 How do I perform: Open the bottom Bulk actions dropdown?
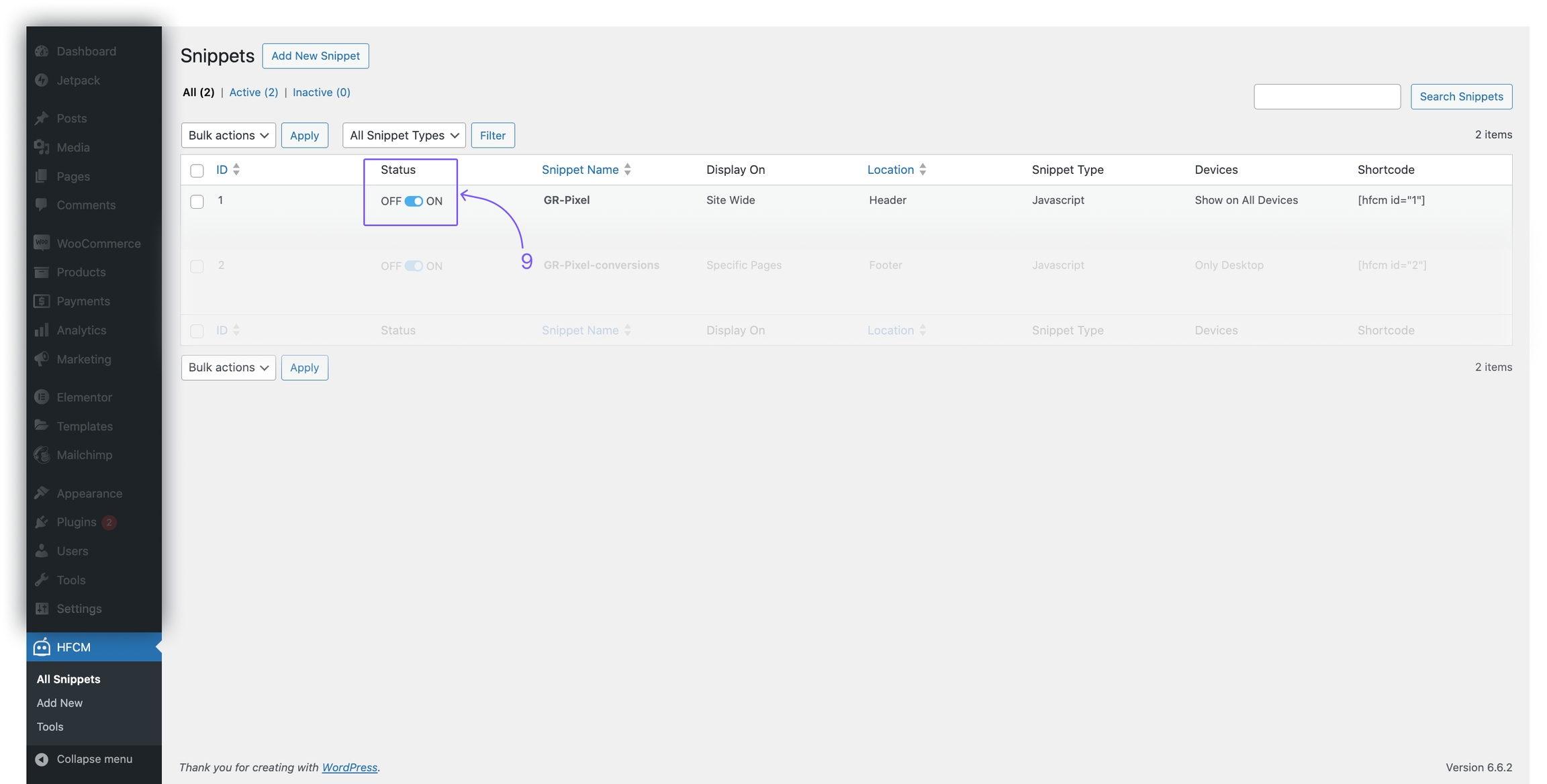[228, 367]
